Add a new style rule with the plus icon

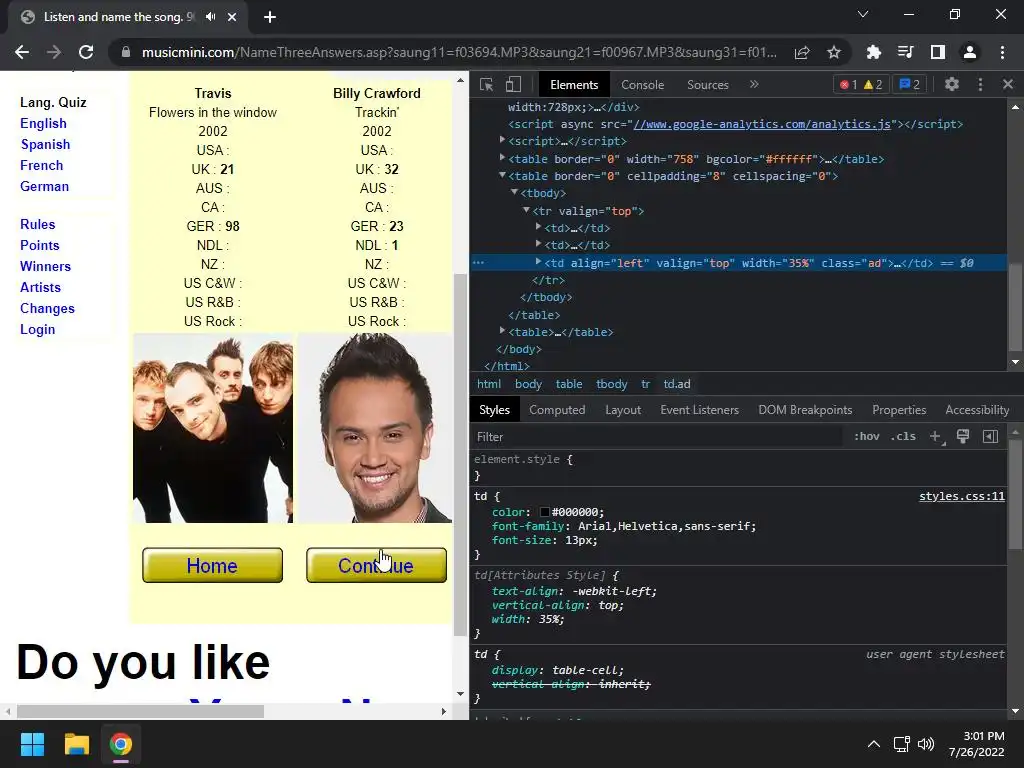[x=936, y=436]
